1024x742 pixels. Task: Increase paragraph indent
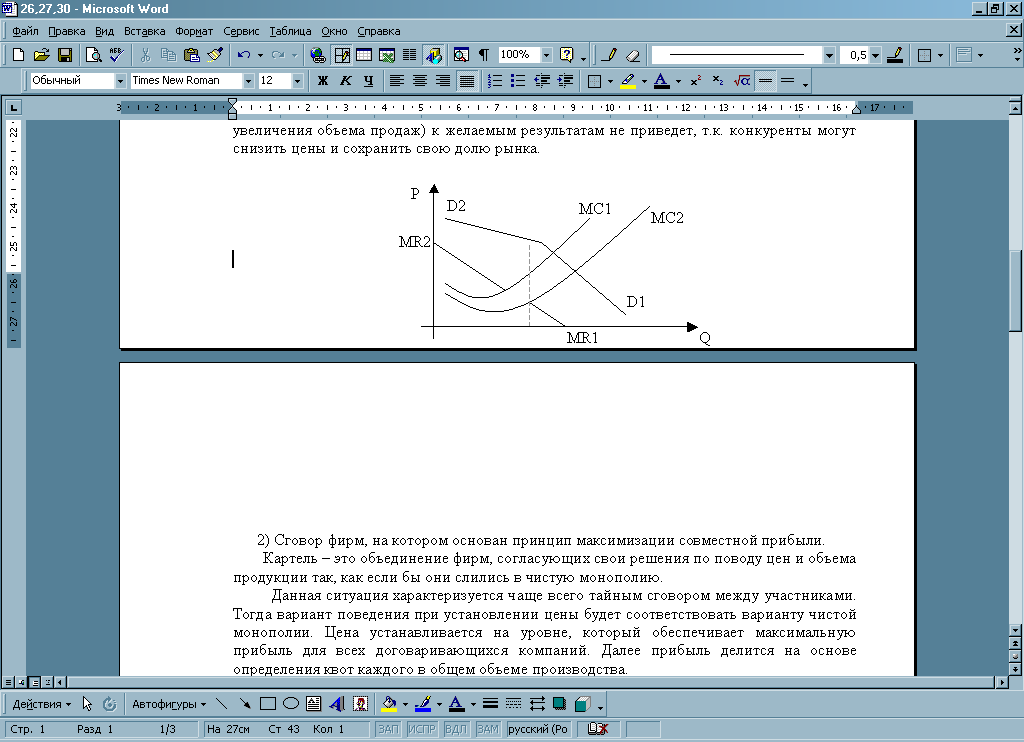point(565,81)
